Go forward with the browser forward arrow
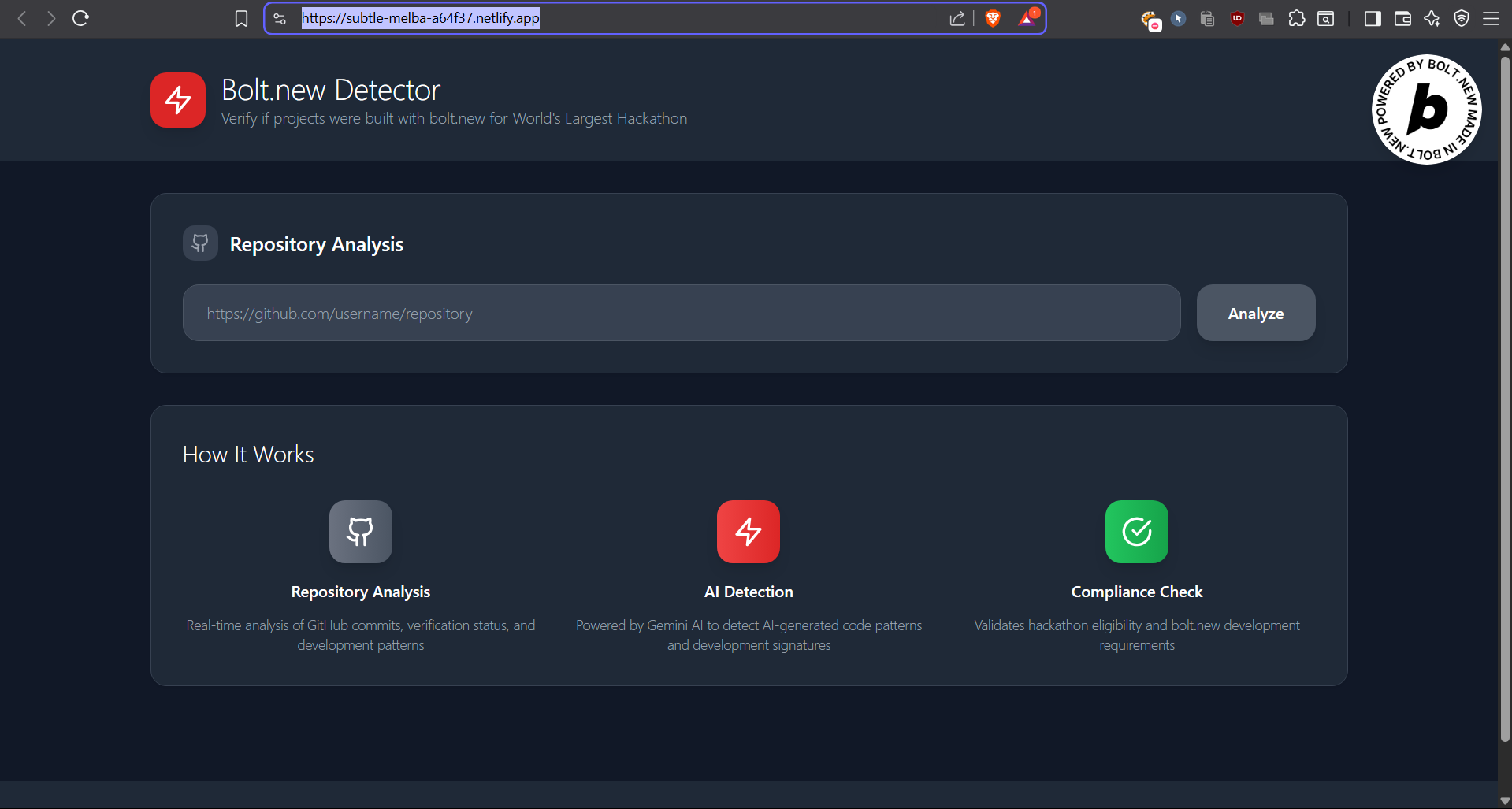 pos(51,18)
